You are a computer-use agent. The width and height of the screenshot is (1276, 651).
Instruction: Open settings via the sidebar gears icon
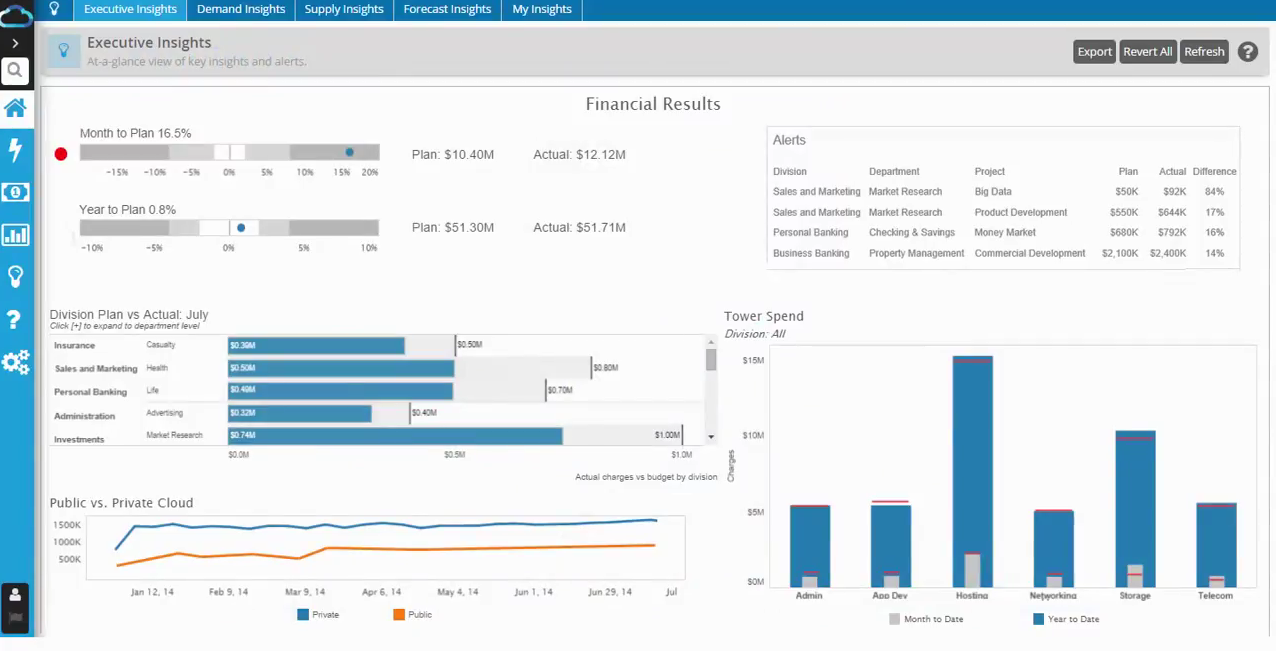(x=15, y=362)
